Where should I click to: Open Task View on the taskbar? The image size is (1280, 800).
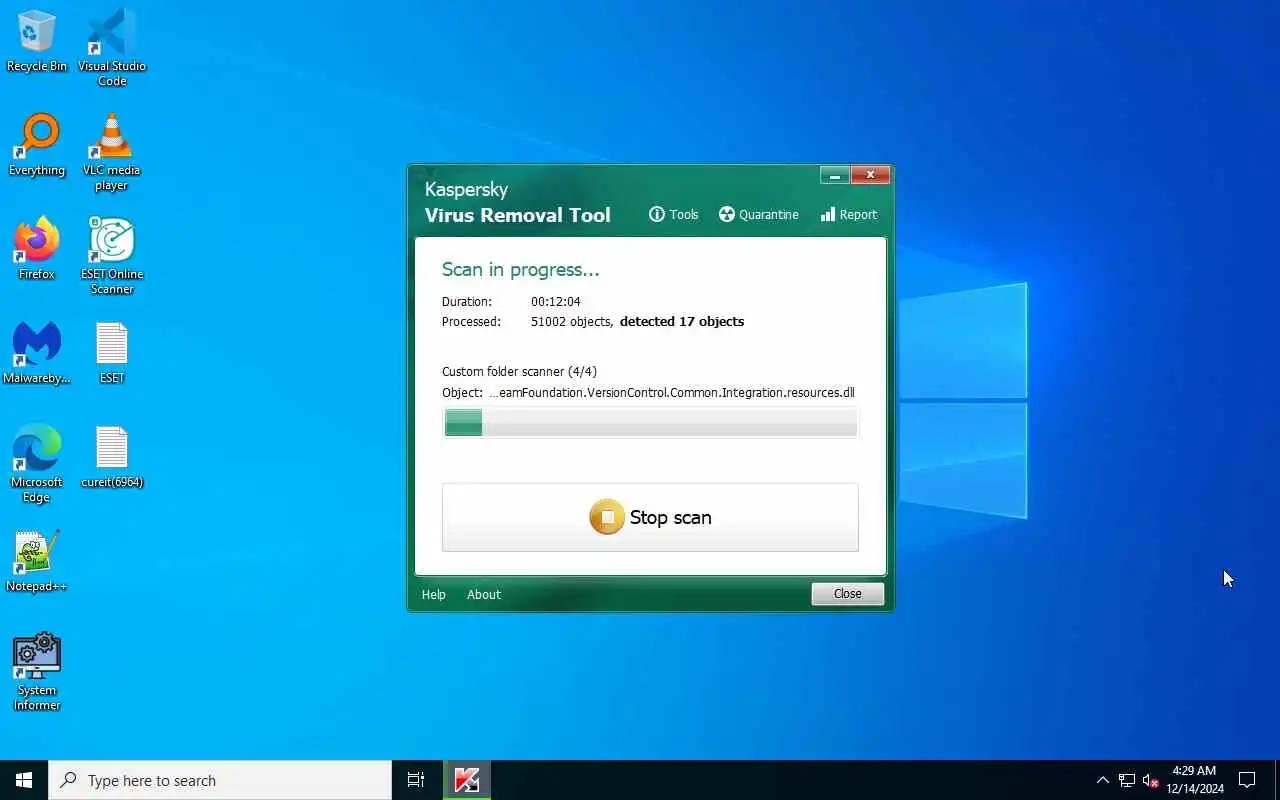click(416, 780)
